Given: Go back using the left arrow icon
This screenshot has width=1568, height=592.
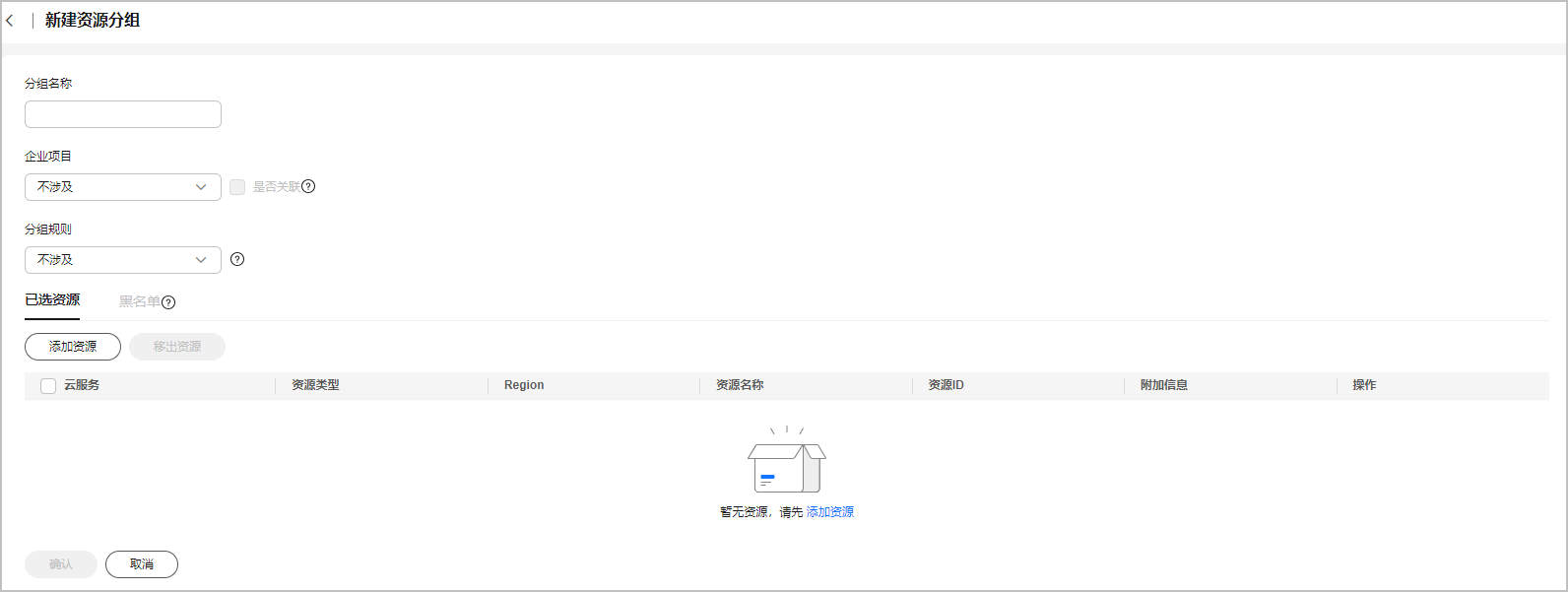Looking at the screenshot, I should tap(10, 21).
